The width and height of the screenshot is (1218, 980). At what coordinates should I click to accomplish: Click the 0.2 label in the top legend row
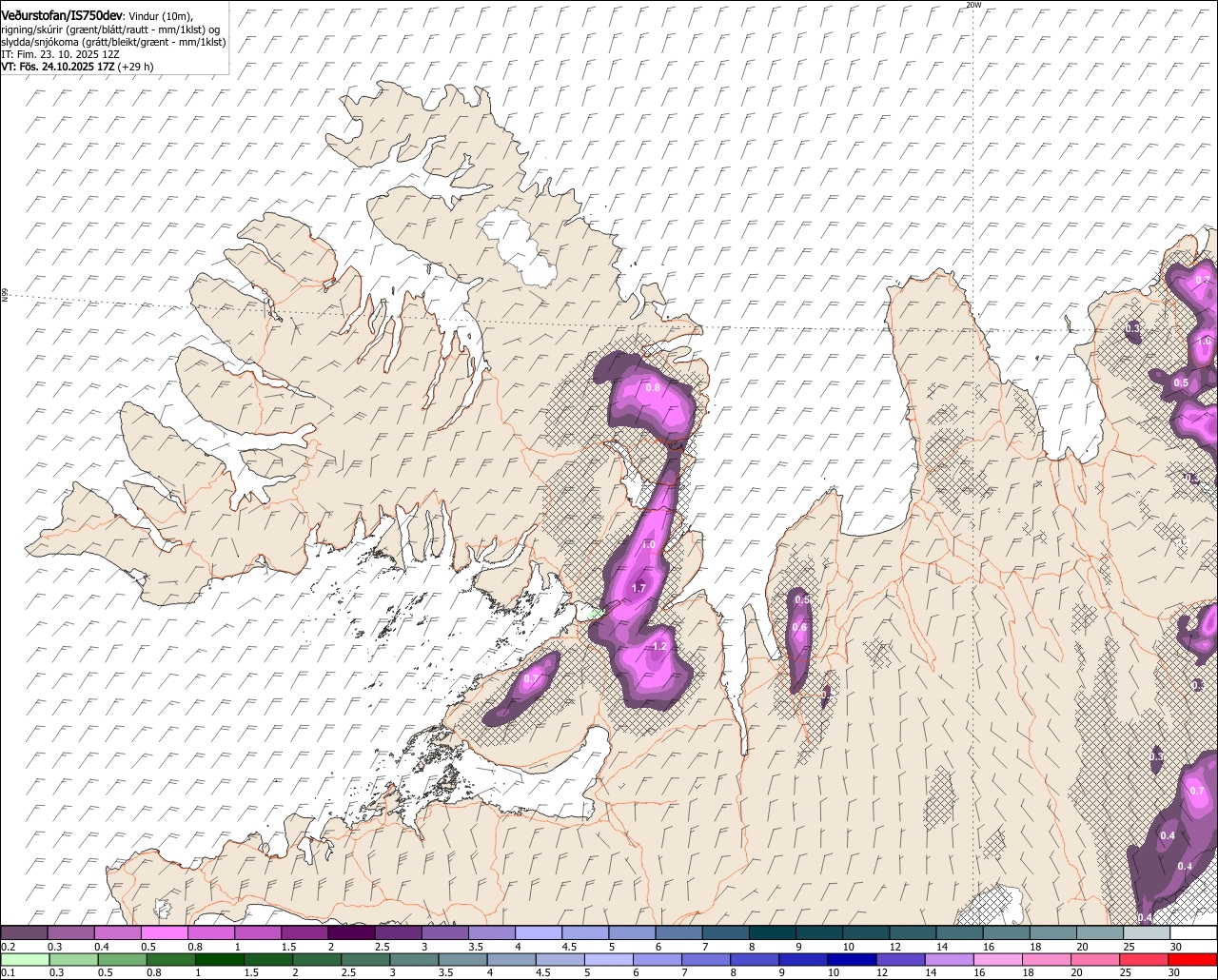click(x=8, y=948)
